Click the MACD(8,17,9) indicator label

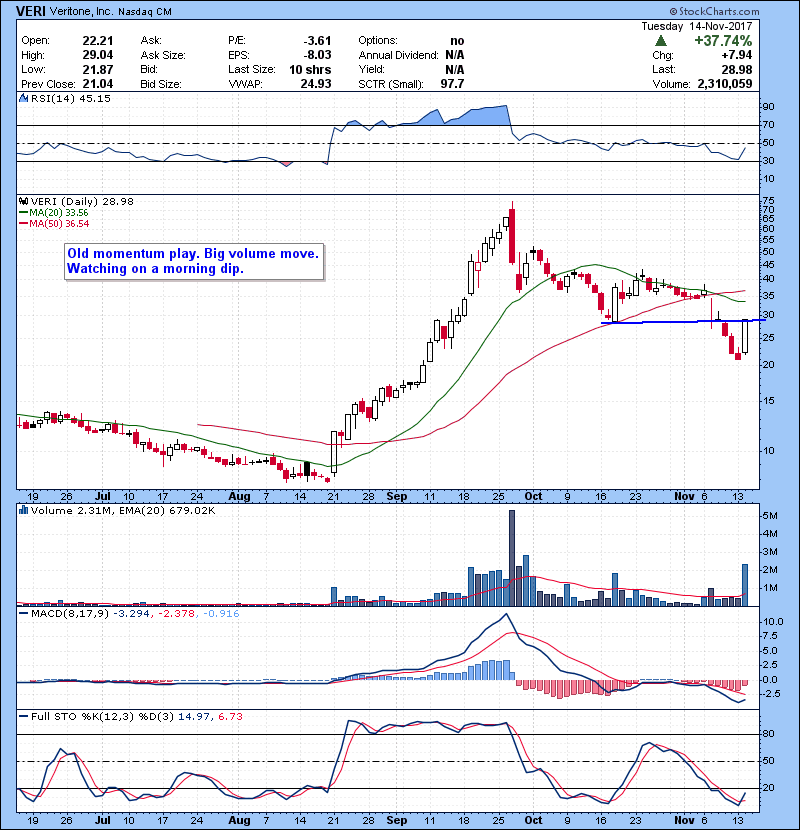(x=69, y=614)
